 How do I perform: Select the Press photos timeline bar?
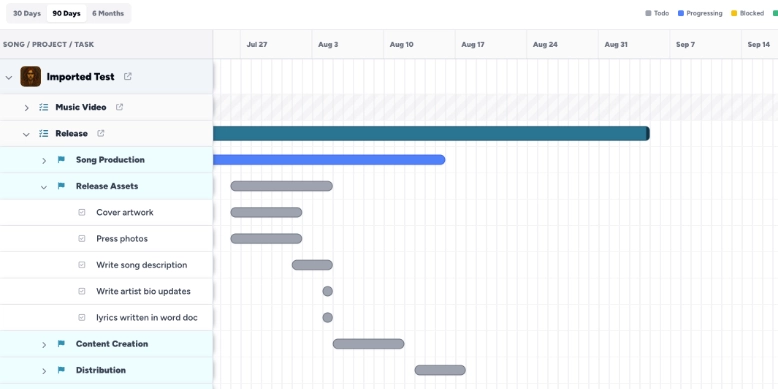click(266, 239)
